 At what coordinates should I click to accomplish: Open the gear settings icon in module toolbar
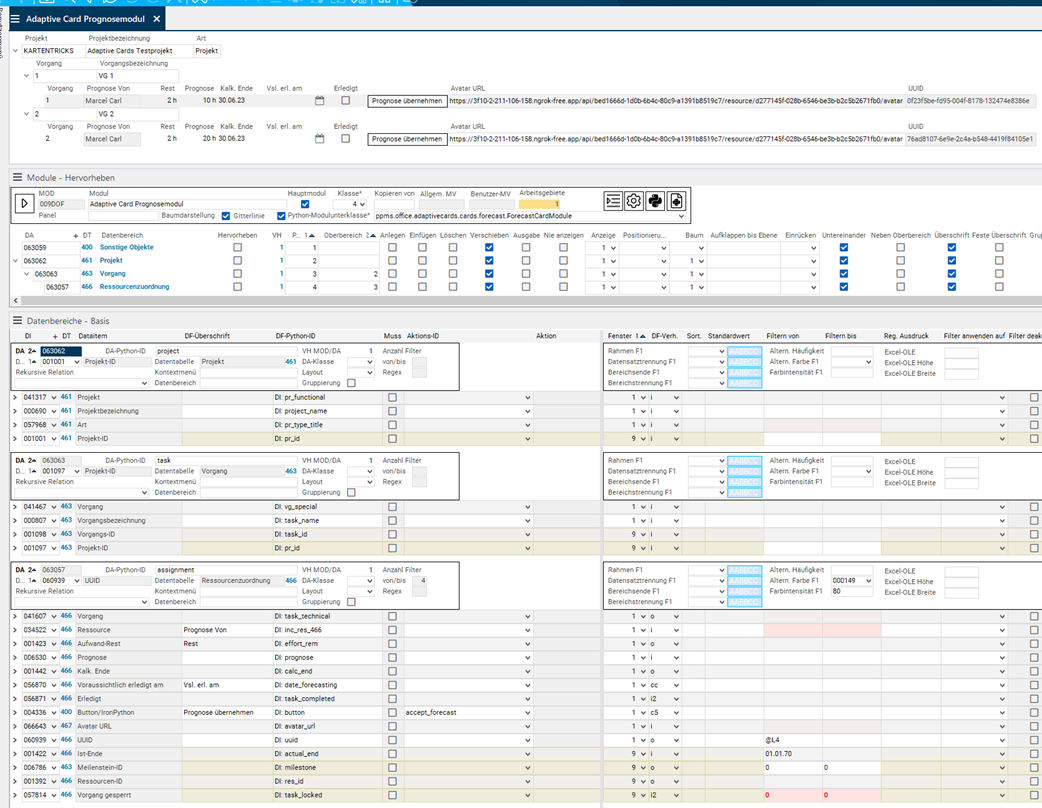pos(634,201)
